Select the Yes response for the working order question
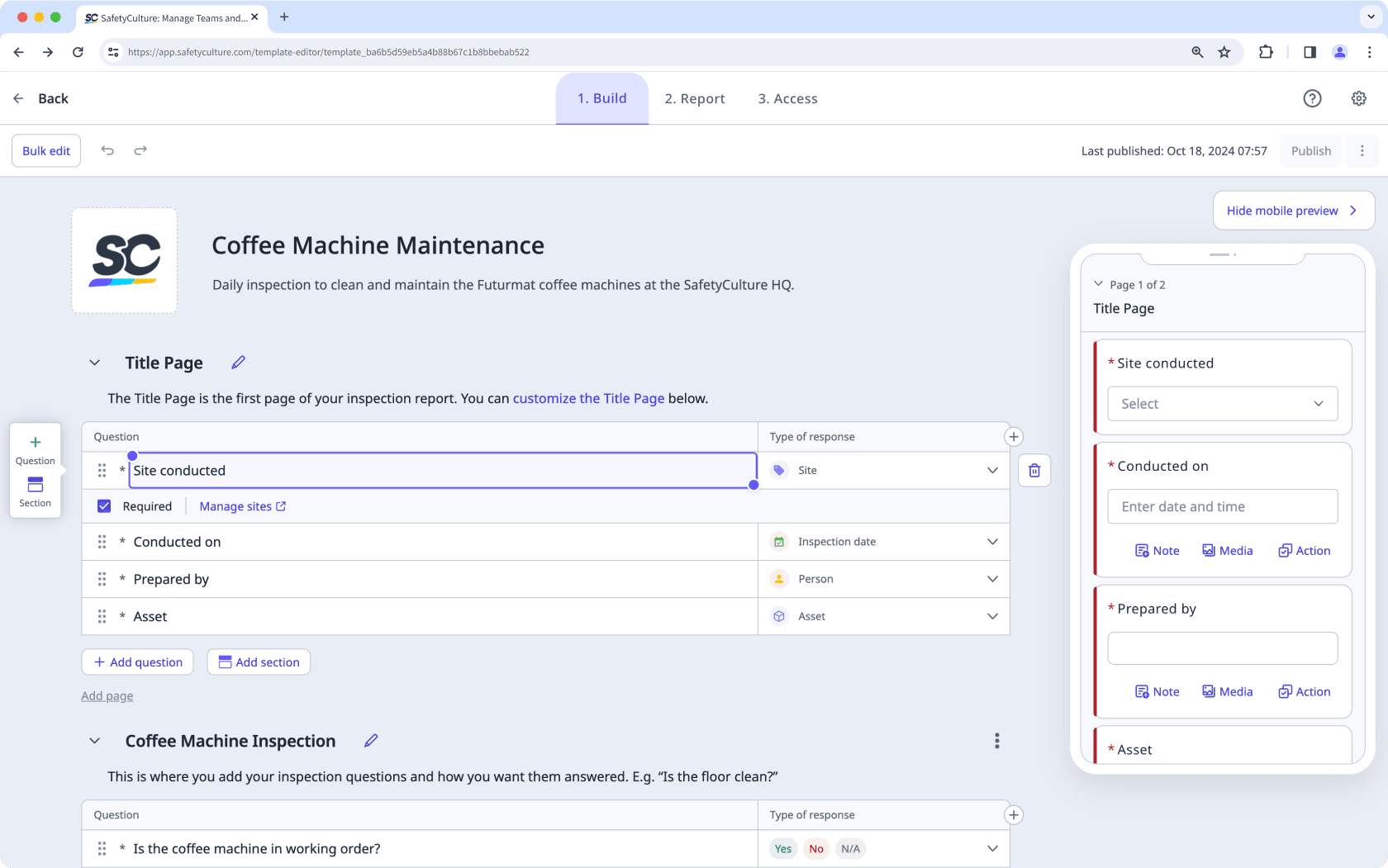Image resolution: width=1388 pixels, height=868 pixels. tap(782, 848)
